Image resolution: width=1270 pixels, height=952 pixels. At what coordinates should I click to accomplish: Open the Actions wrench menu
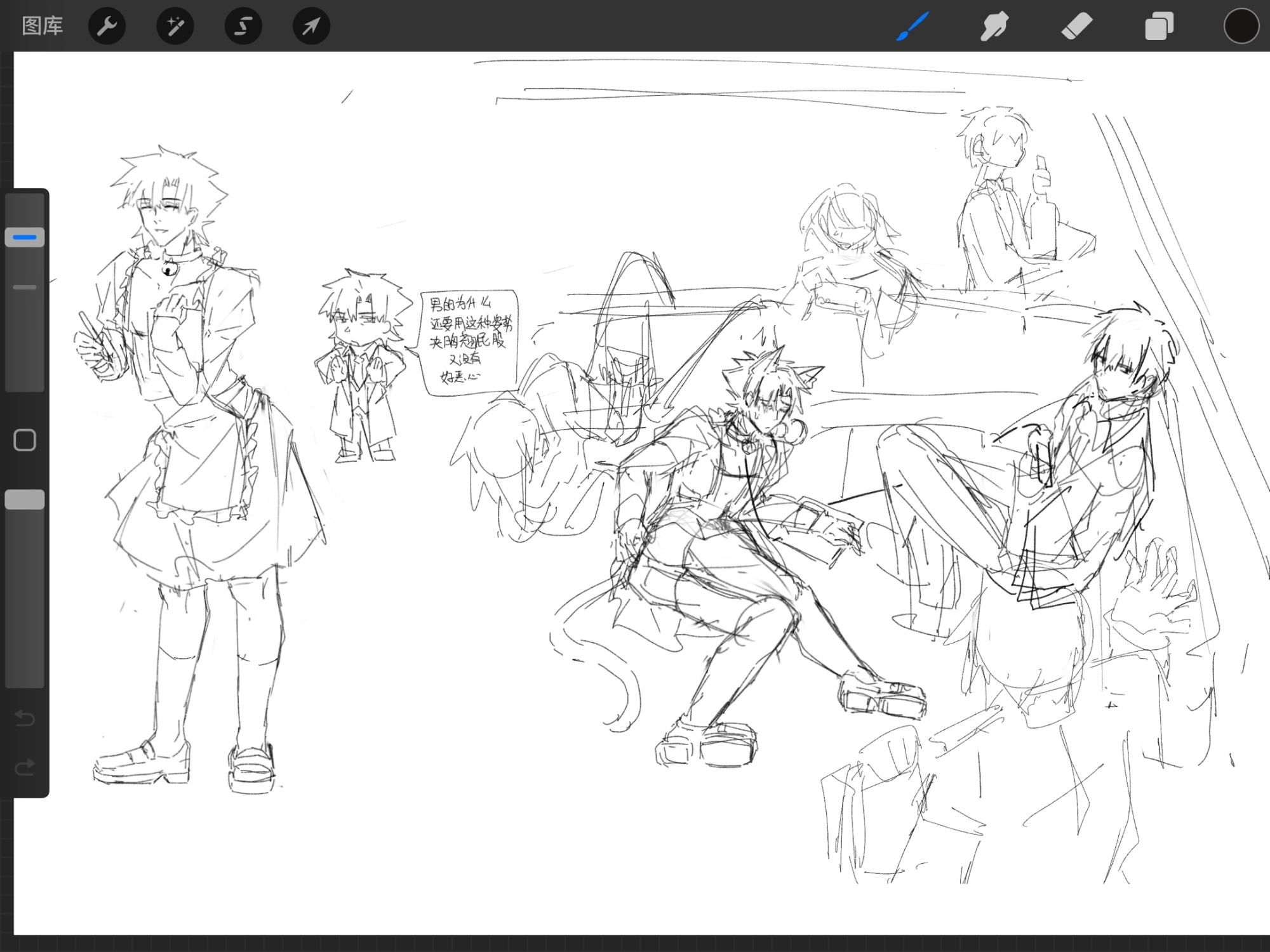(107, 26)
